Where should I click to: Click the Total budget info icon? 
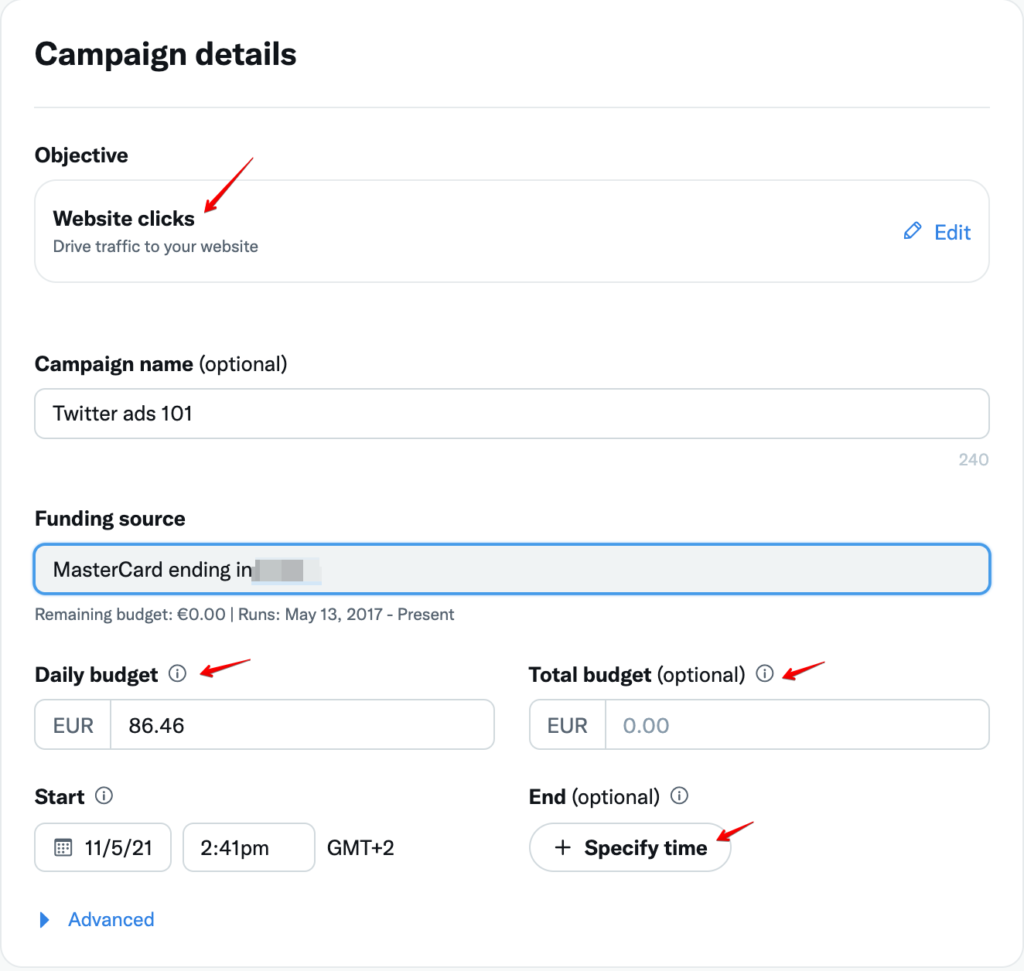click(x=765, y=674)
